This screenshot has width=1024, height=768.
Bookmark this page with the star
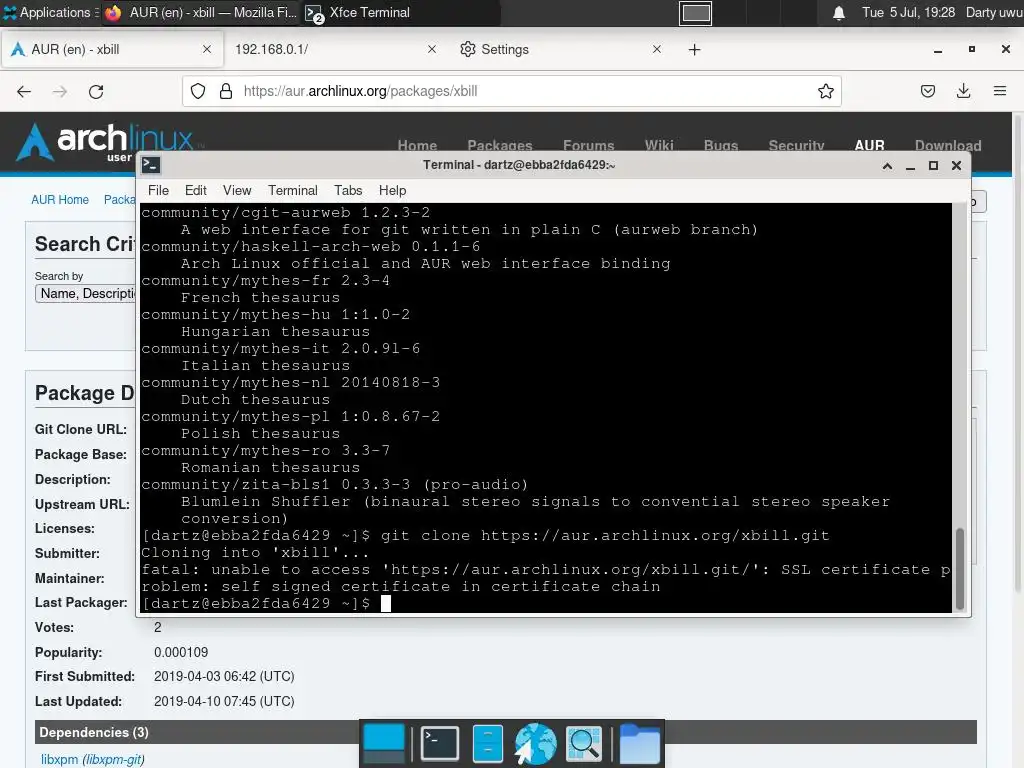tap(825, 91)
